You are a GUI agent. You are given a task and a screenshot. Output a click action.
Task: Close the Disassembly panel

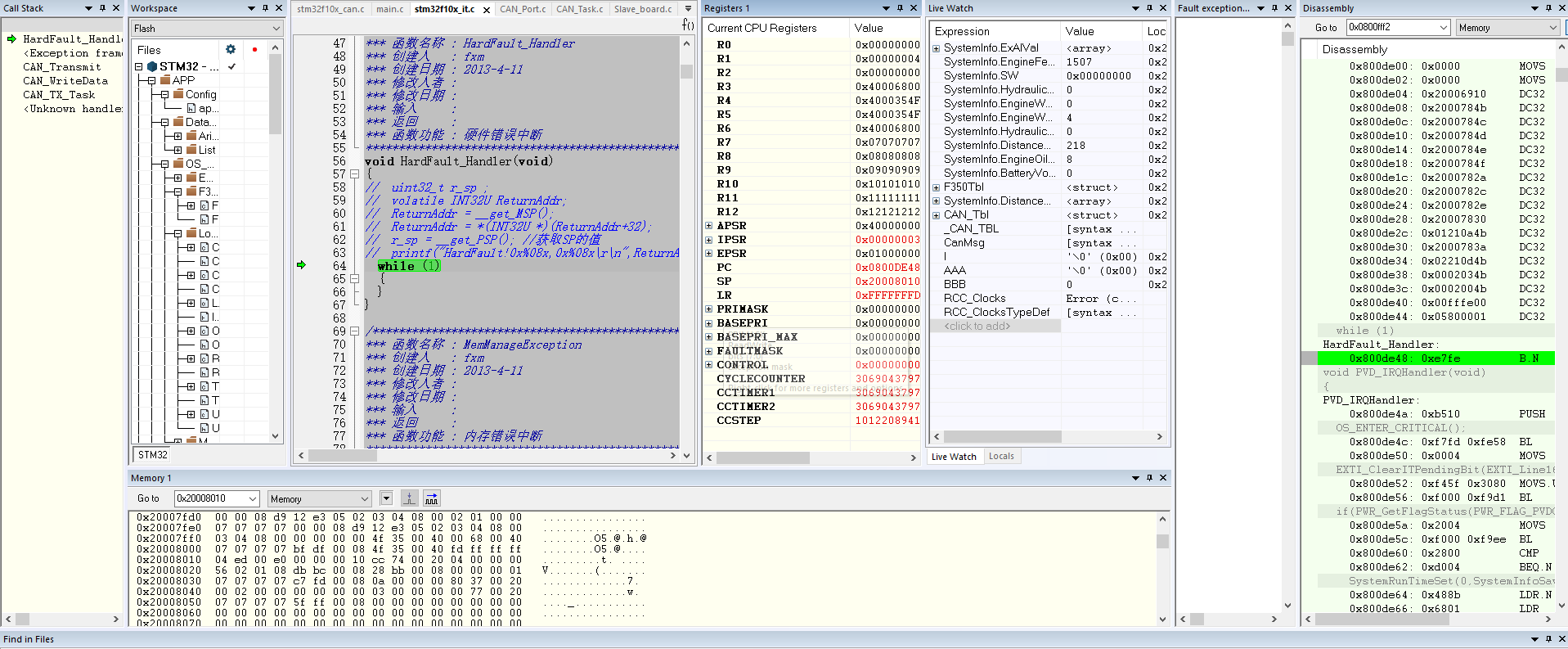[x=1562, y=8]
